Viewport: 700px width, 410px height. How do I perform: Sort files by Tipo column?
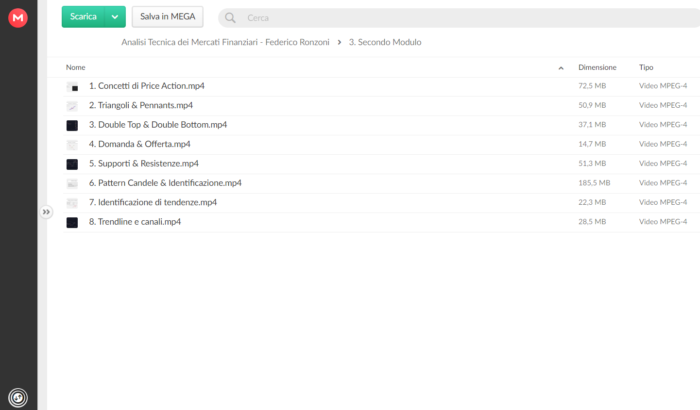tap(646, 67)
